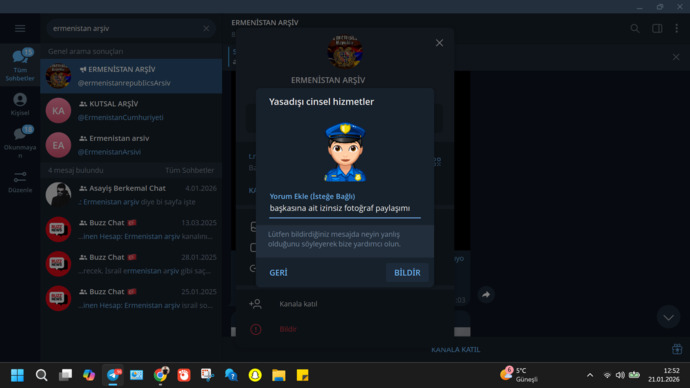
Task: Click the Telegram taskbar icon
Action: (113, 375)
